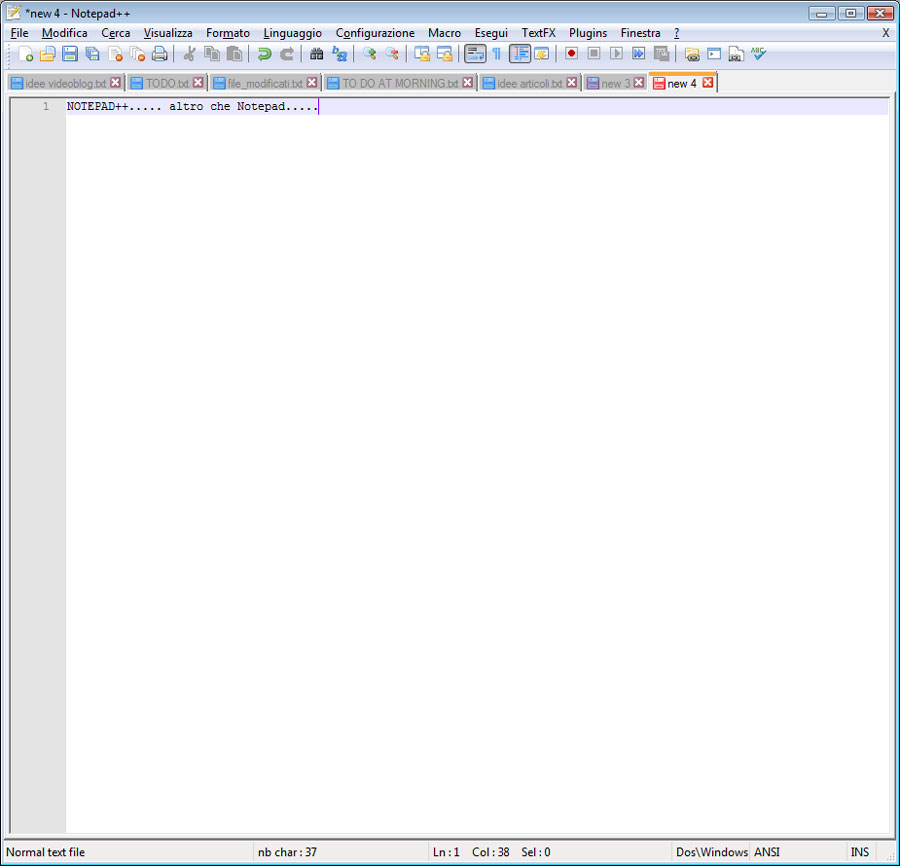
Task: Click the Close document toolbar icon
Action: tap(115, 54)
